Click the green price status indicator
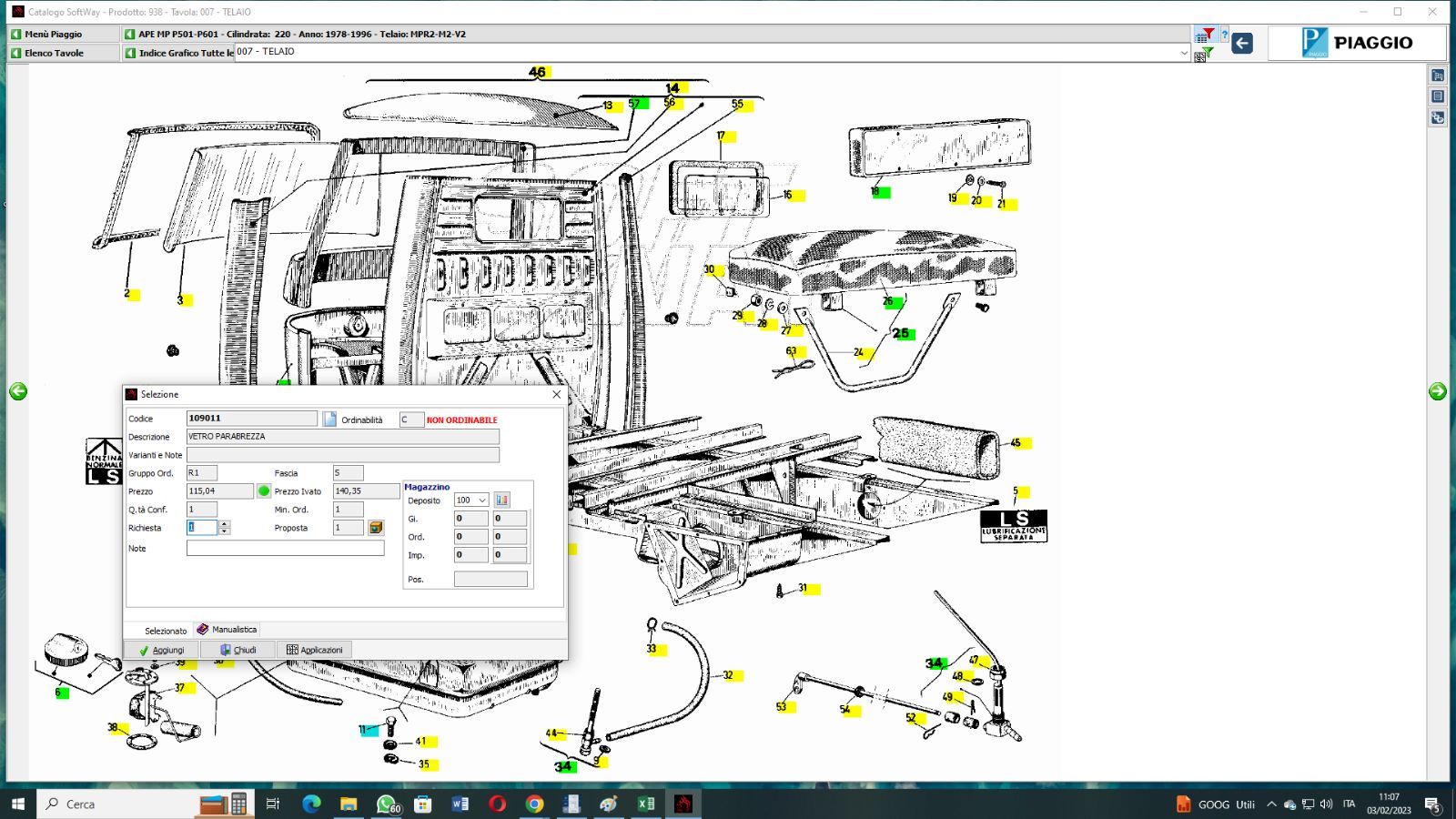The width and height of the screenshot is (1456, 819). click(x=264, y=491)
